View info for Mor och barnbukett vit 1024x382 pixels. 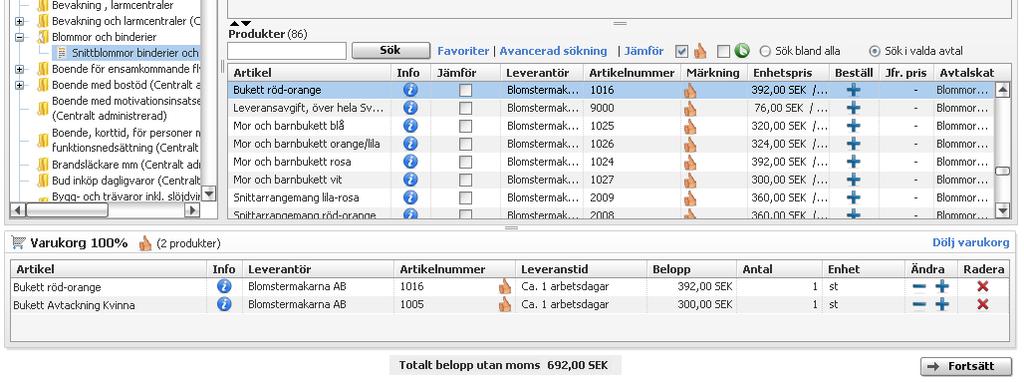pos(410,180)
